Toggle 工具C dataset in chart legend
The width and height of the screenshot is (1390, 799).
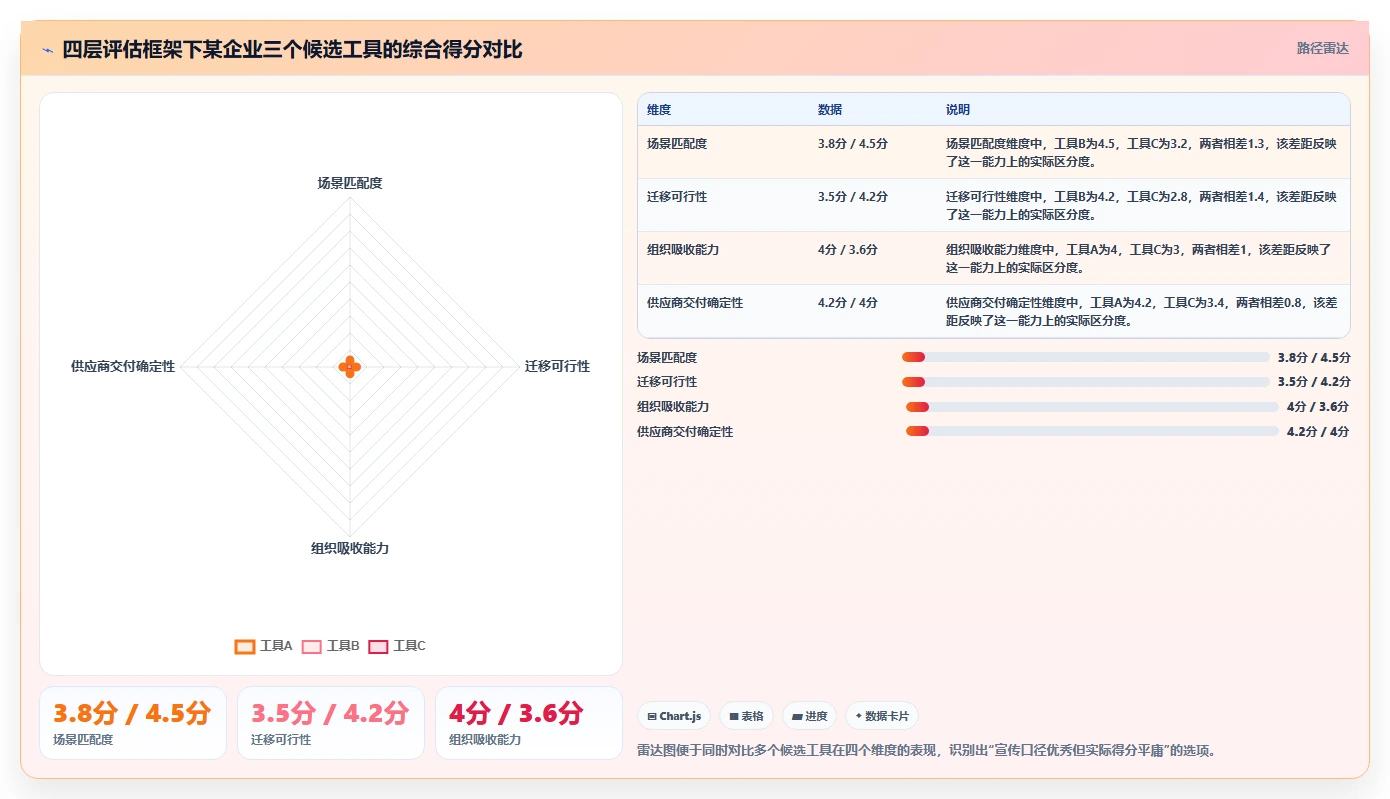point(397,646)
